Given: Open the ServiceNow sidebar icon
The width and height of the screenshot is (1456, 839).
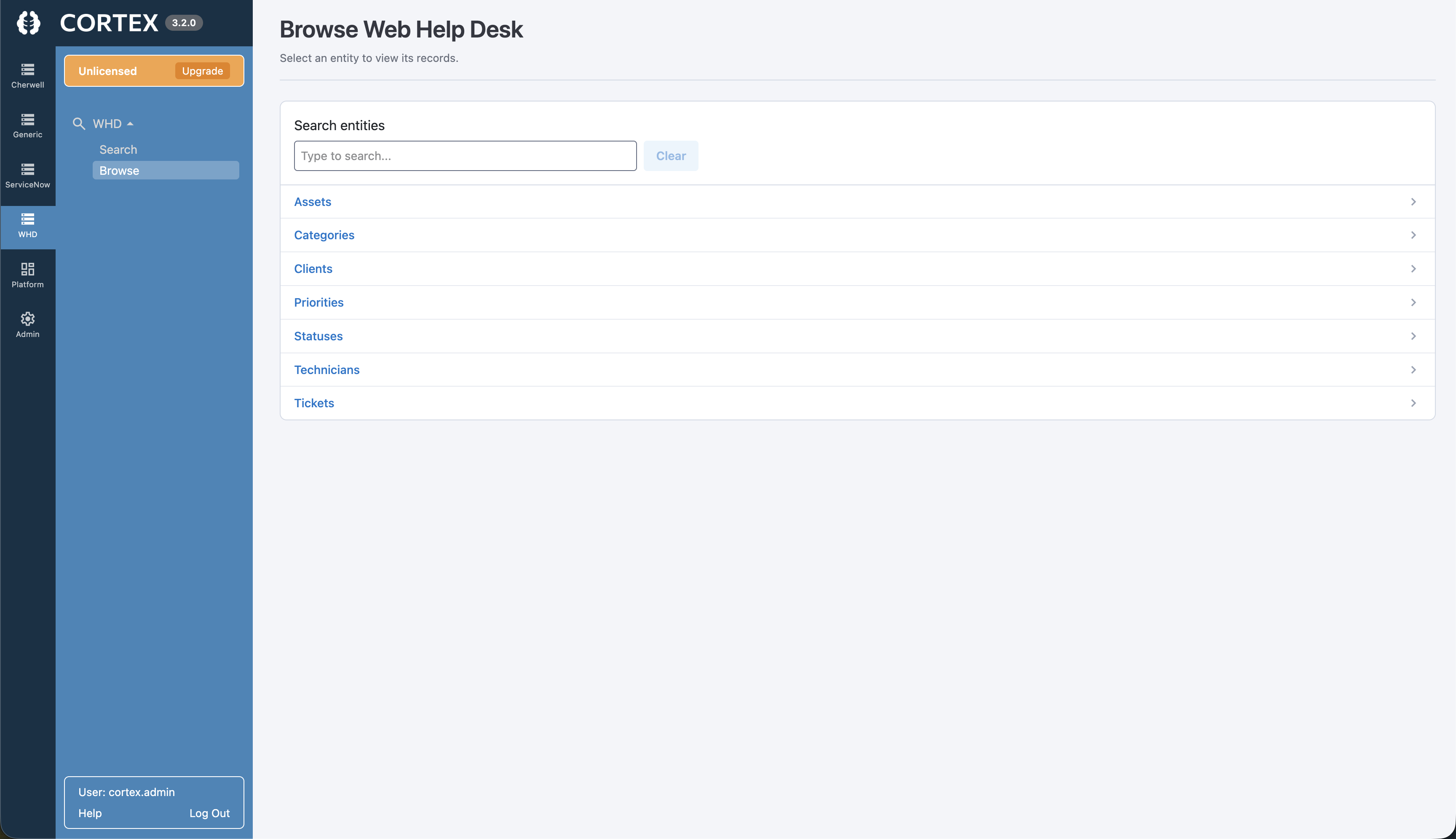Looking at the screenshot, I should coord(28,176).
